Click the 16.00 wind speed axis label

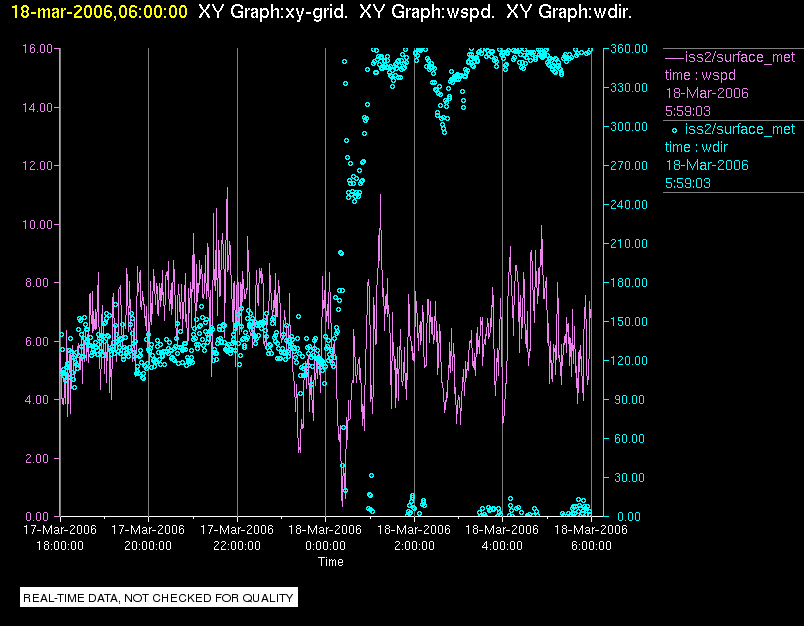37,49
